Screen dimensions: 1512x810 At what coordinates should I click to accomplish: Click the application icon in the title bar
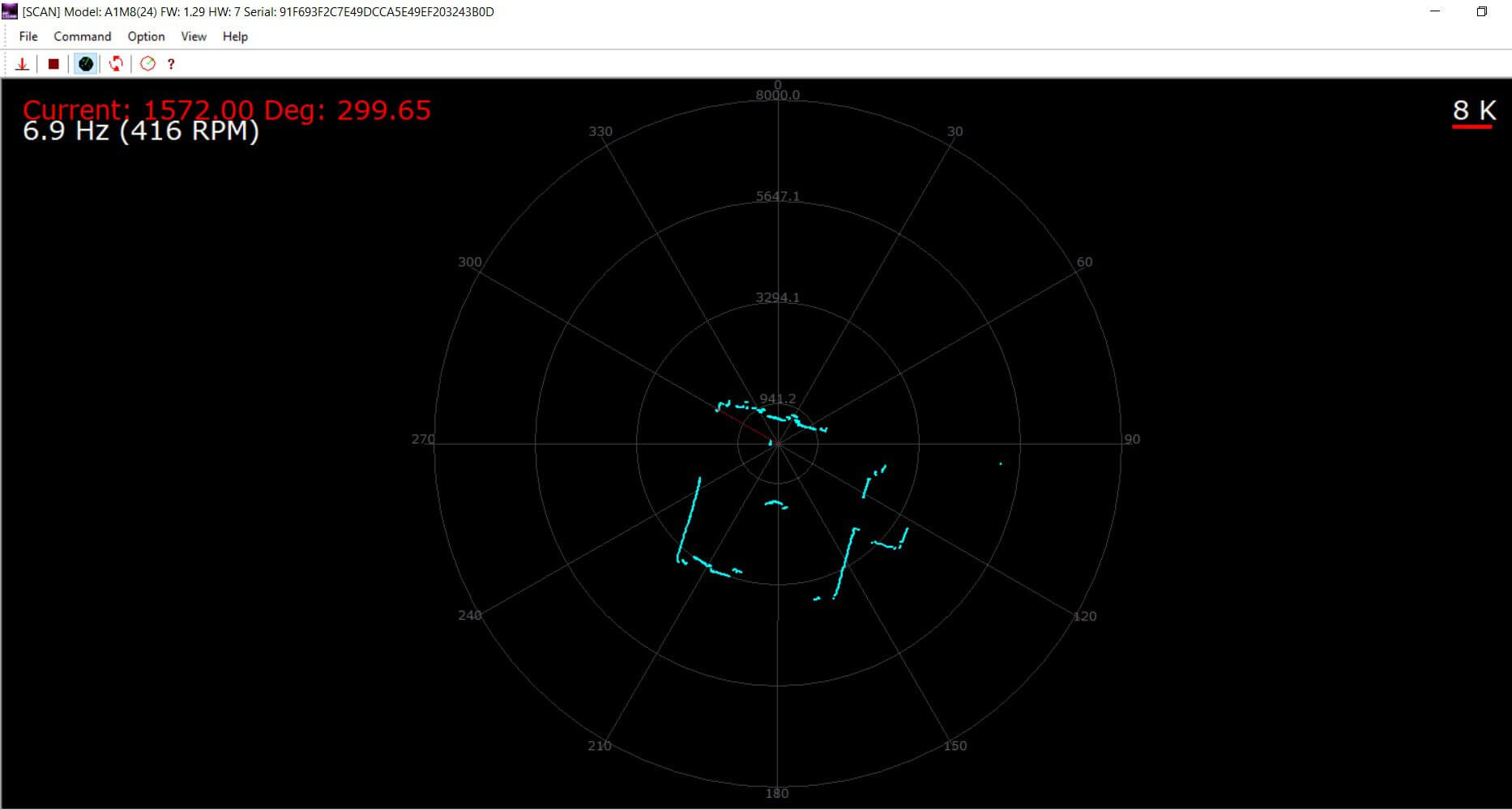10,11
